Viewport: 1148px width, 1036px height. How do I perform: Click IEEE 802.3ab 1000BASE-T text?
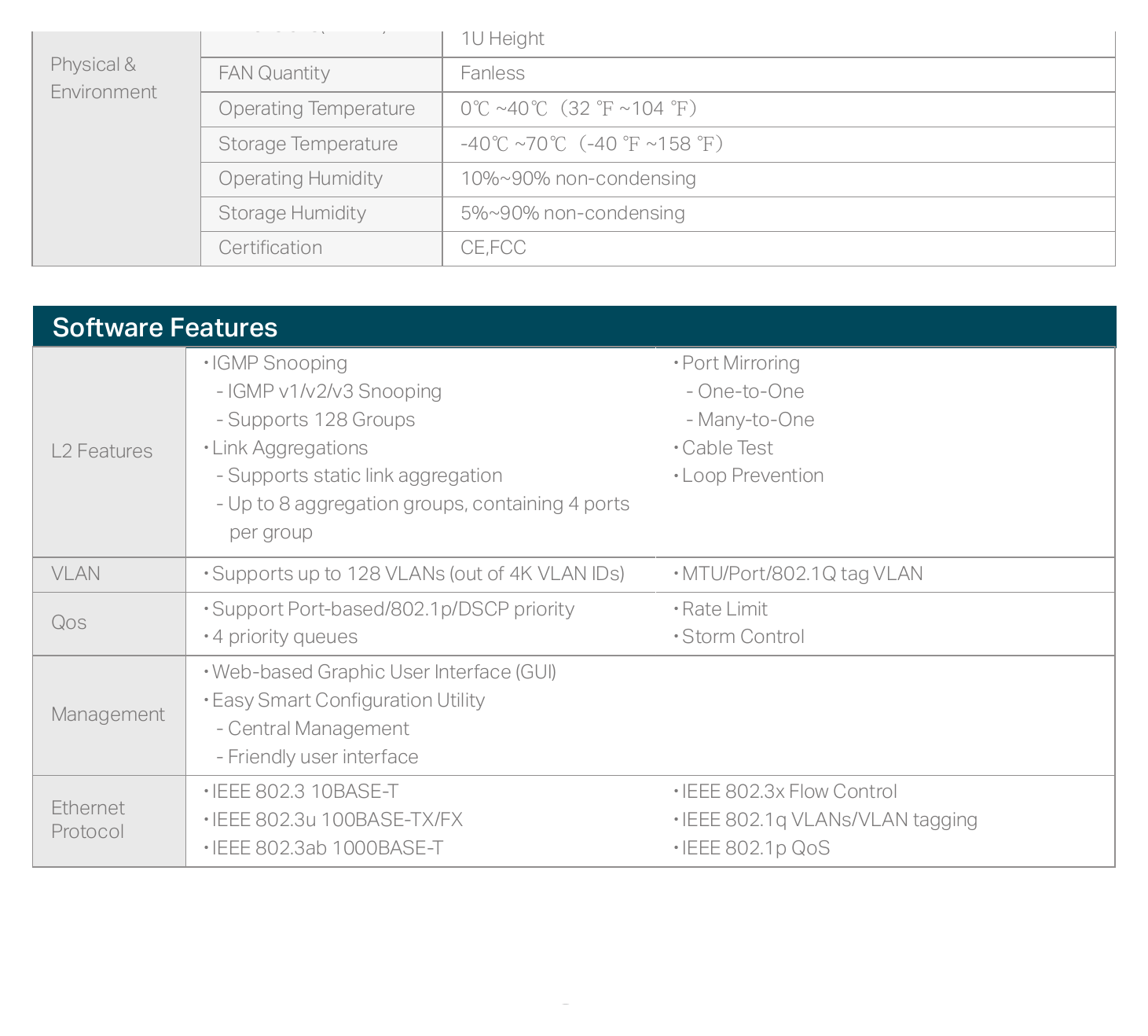328,848
